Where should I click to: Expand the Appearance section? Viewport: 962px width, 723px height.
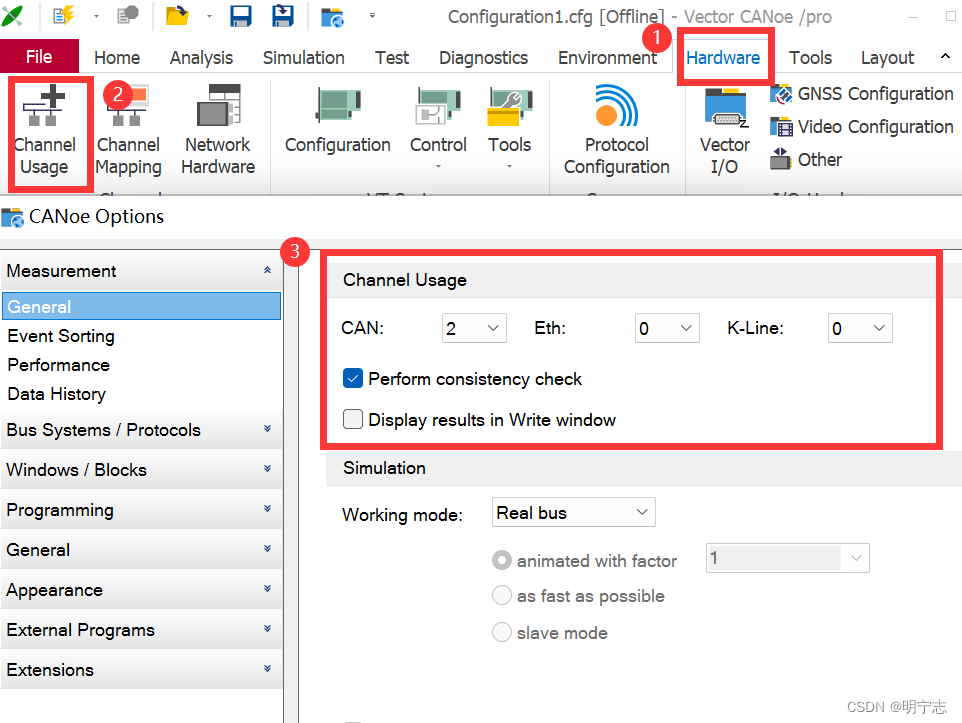coord(267,589)
